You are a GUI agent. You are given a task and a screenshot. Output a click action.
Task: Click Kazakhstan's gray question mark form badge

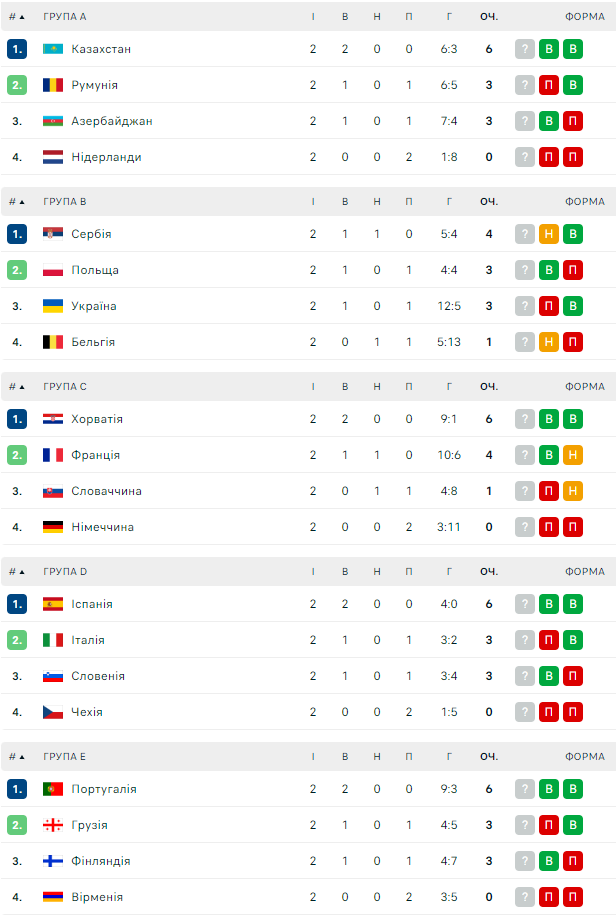tap(525, 49)
